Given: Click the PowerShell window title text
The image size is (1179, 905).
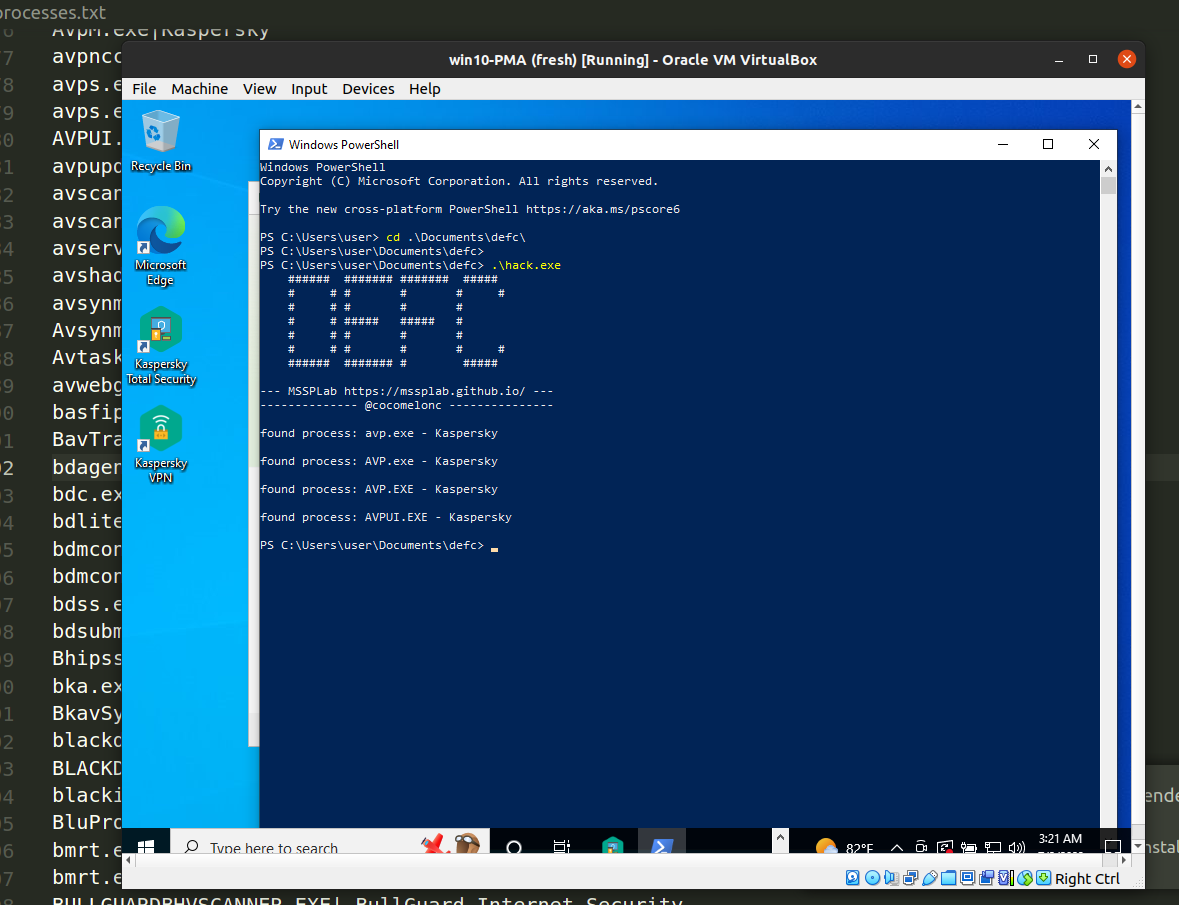Looking at the screenshot, I should pos(344,144).
